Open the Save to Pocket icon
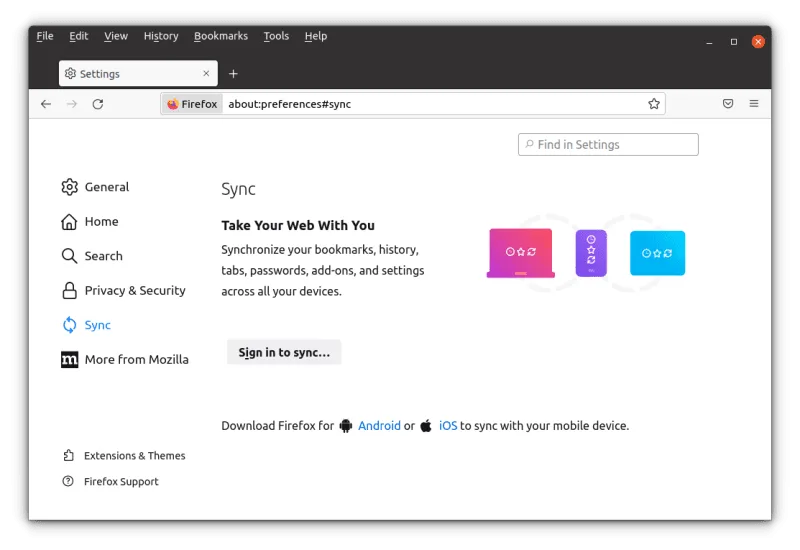 click(x=728, y=104)
